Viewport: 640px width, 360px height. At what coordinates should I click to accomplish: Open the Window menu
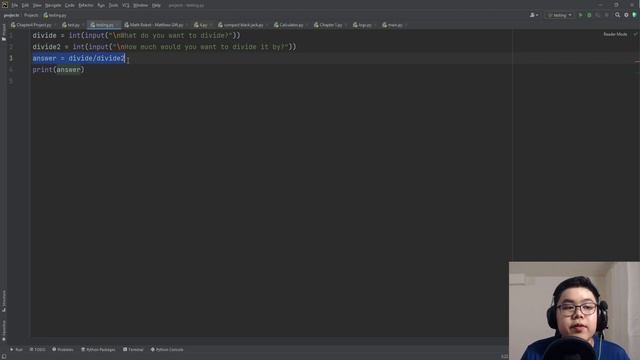coord(141,5)
